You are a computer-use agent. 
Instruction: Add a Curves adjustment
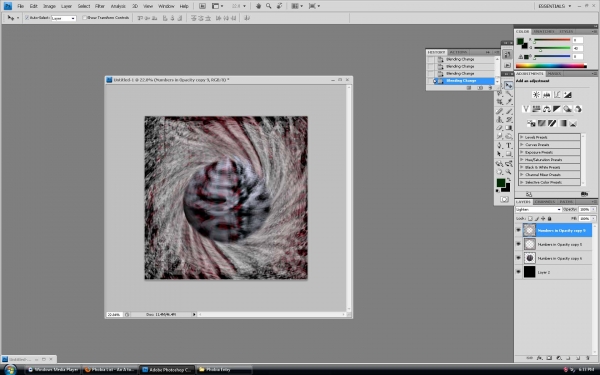(557, 95)
